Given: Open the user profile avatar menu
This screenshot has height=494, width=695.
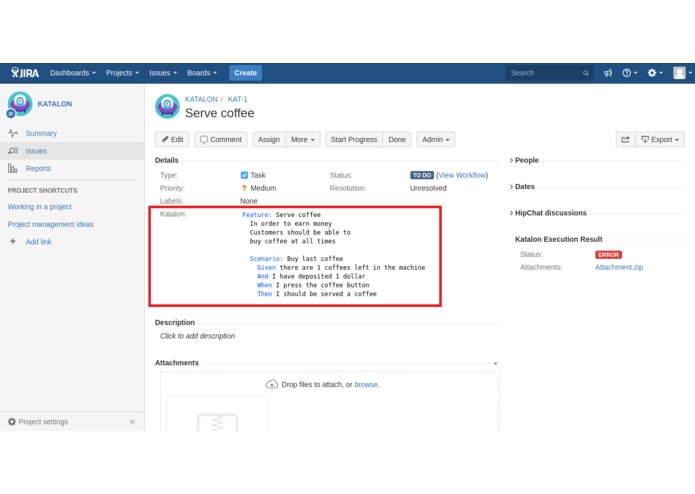Looking at the screenshot, I should pos(682,73).
